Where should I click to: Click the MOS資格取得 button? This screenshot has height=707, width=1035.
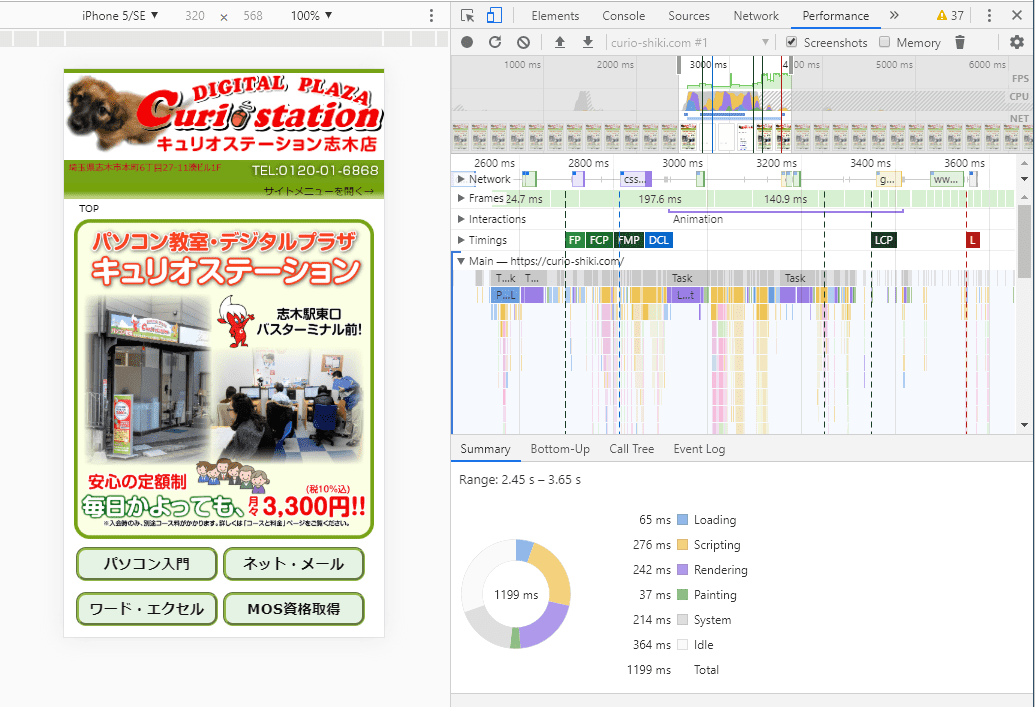(x=293, y=609)
